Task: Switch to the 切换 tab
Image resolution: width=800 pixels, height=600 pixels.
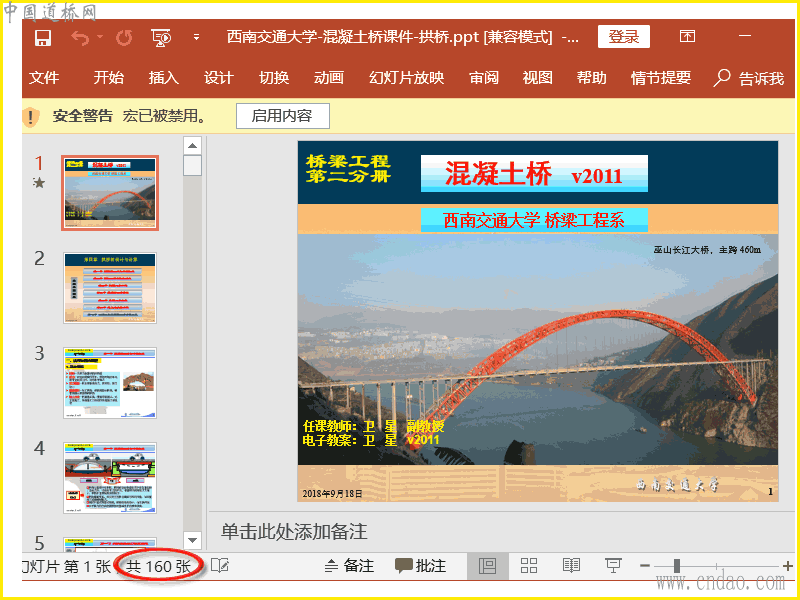Action: click(274, 78)
